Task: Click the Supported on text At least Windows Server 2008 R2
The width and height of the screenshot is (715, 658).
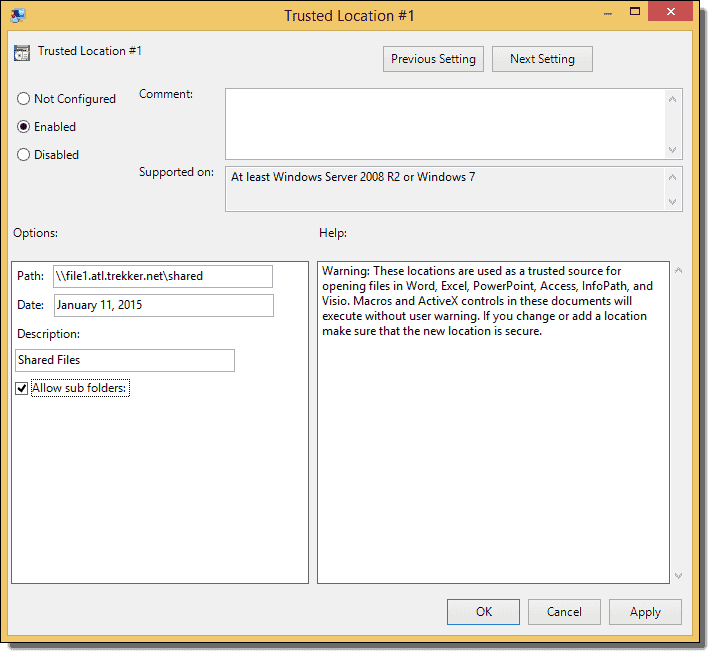Action: (316, 177)
